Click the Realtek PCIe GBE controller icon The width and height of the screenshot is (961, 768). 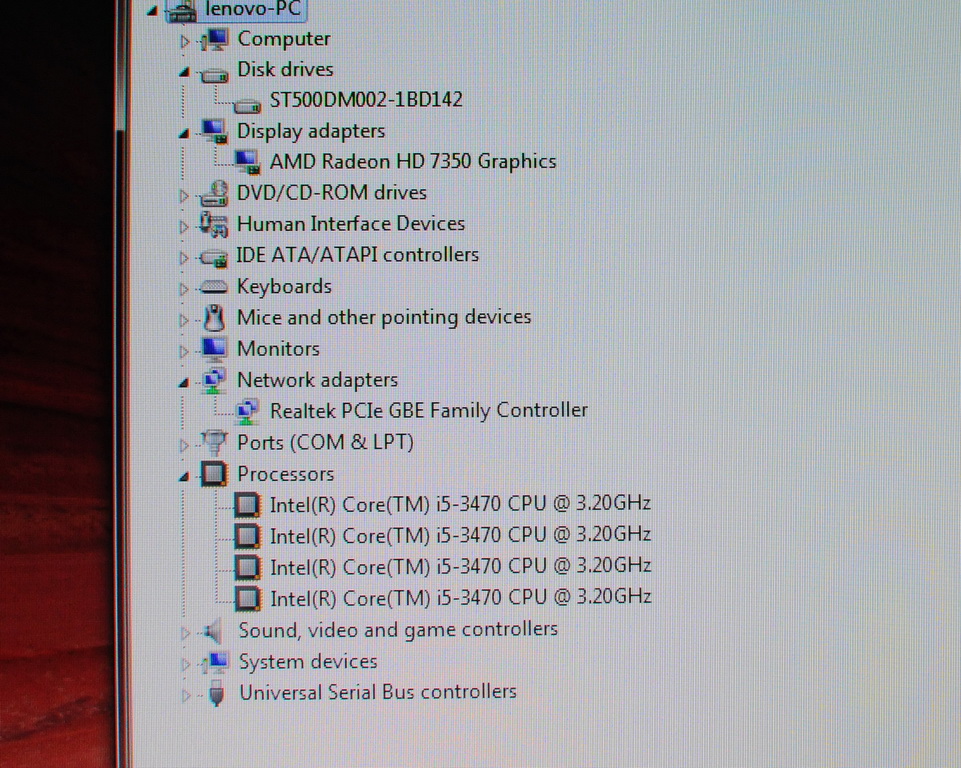[x=247, y=411]
